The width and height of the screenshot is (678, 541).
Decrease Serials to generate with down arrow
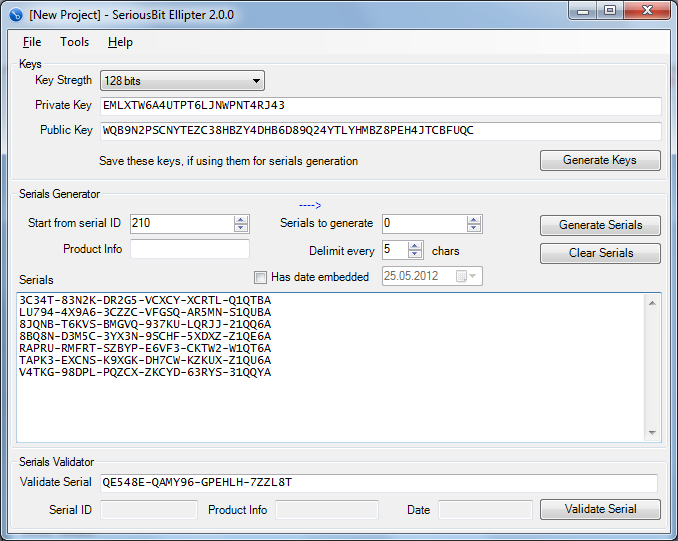(474, 228)
